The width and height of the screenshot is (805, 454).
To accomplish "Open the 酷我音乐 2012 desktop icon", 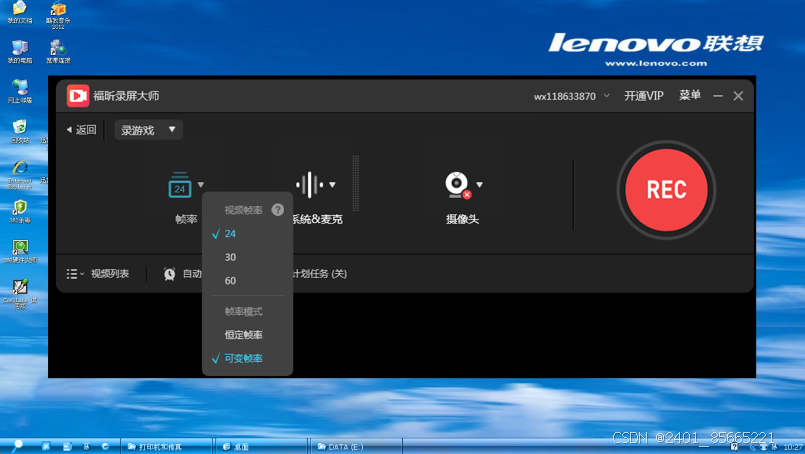I will [x=58, y=15].
